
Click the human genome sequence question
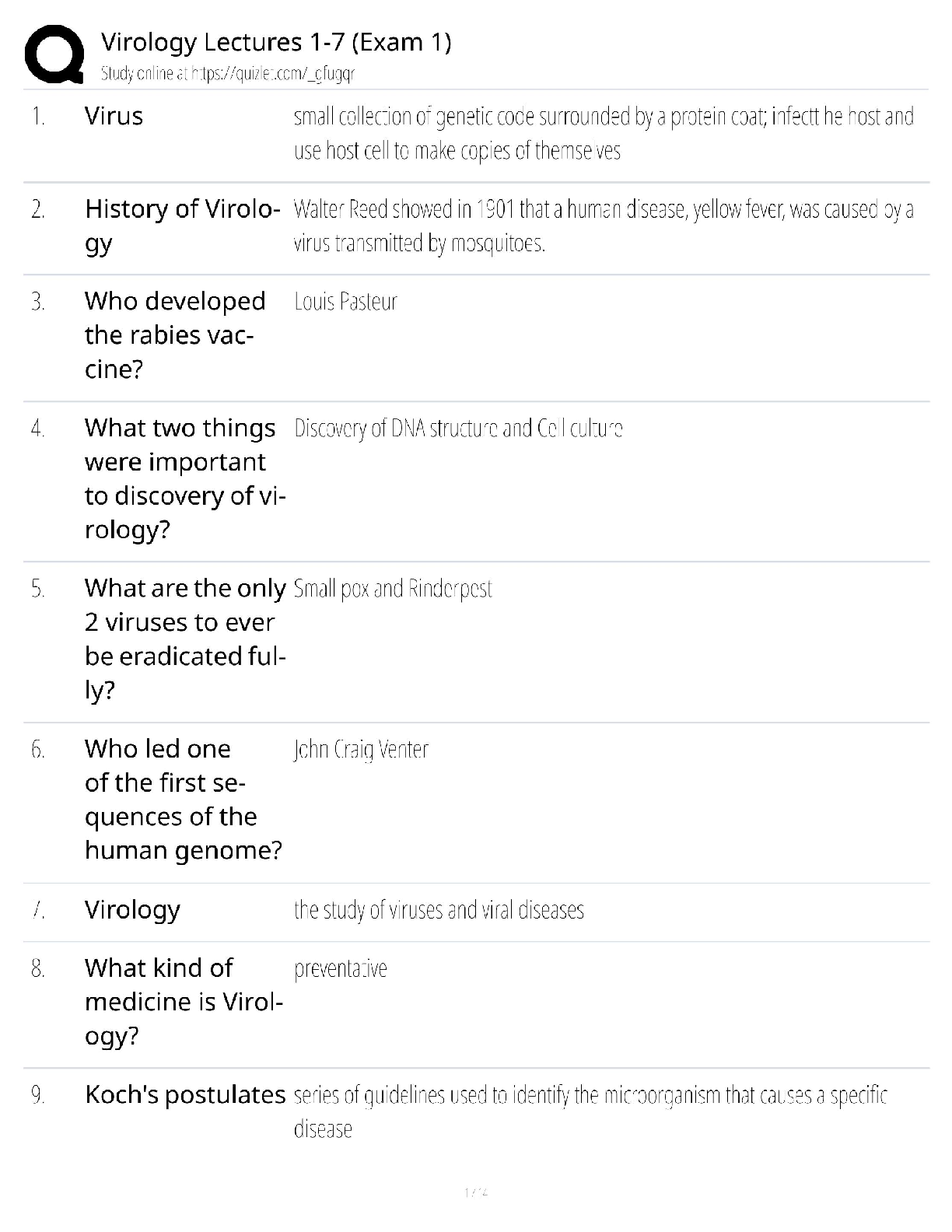click(183, 799)
